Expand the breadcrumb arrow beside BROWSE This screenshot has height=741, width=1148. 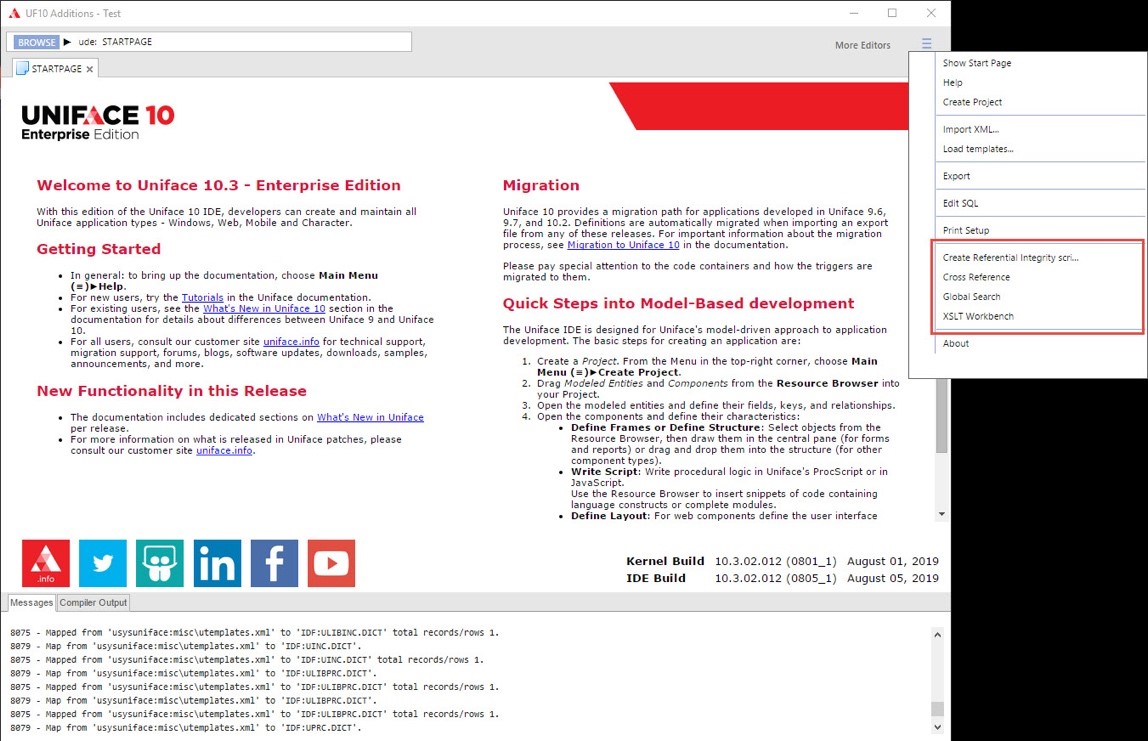point(68,42)
